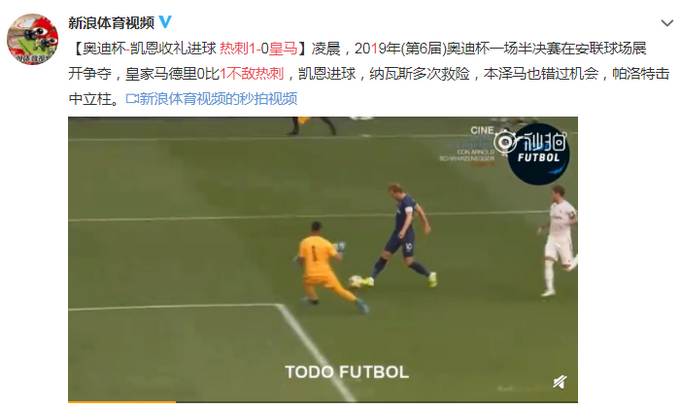680x409 pixels.
Task: Click the football at the striker's feet
Action: click(355, 281)
